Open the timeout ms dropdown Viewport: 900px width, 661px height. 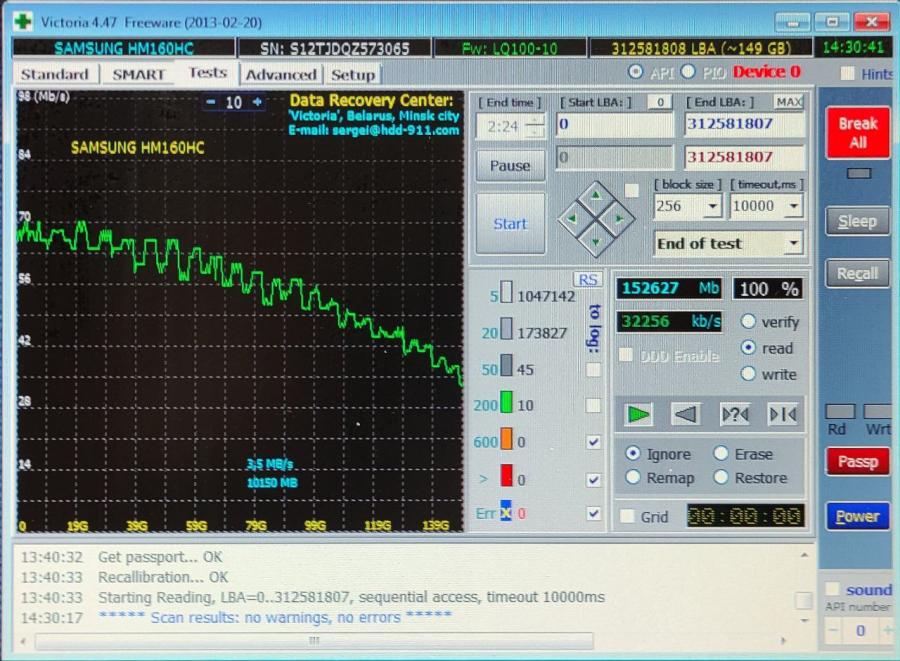(x=793, y=206)
